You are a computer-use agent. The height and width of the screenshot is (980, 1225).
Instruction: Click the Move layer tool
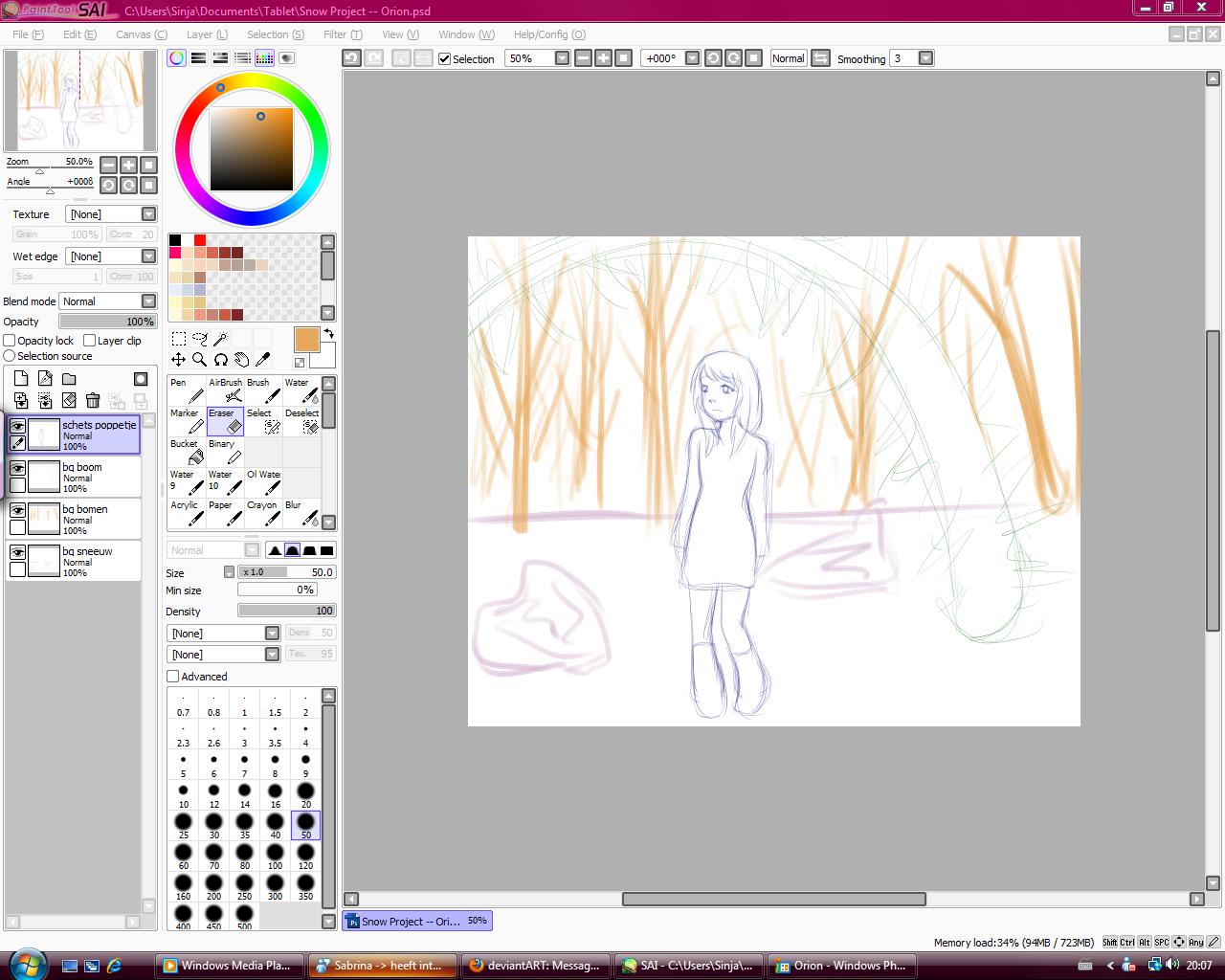[179, 360]
